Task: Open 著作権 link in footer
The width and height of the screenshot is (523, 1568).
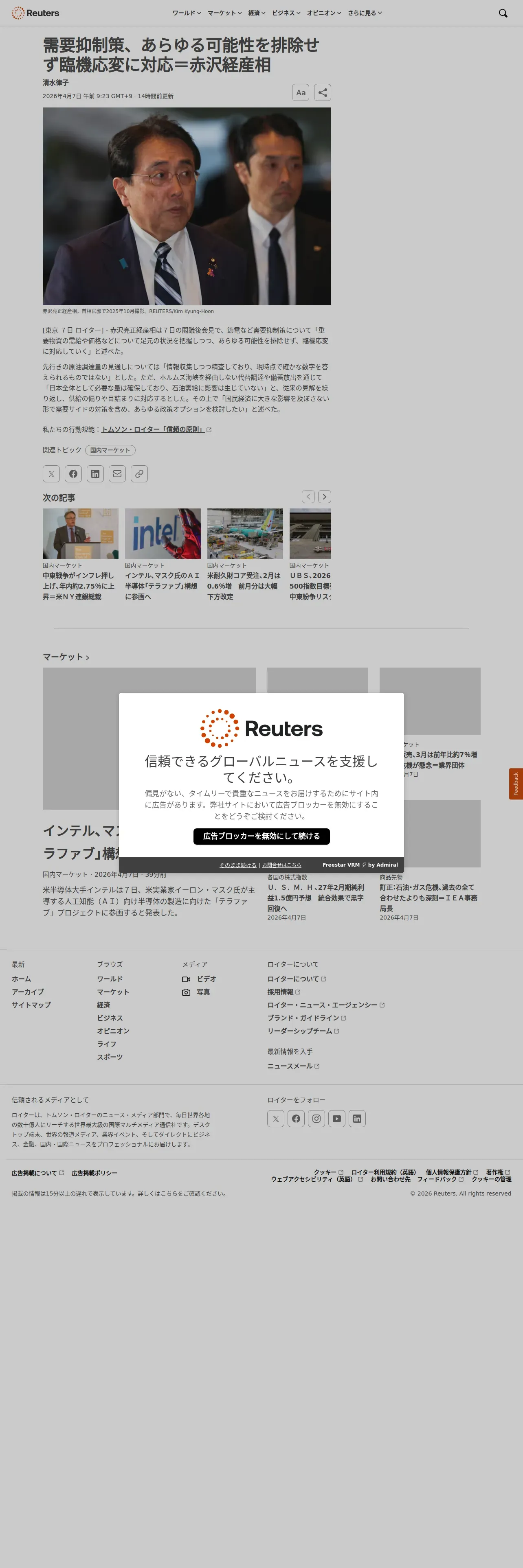Action: click(x=498, y=1172)
